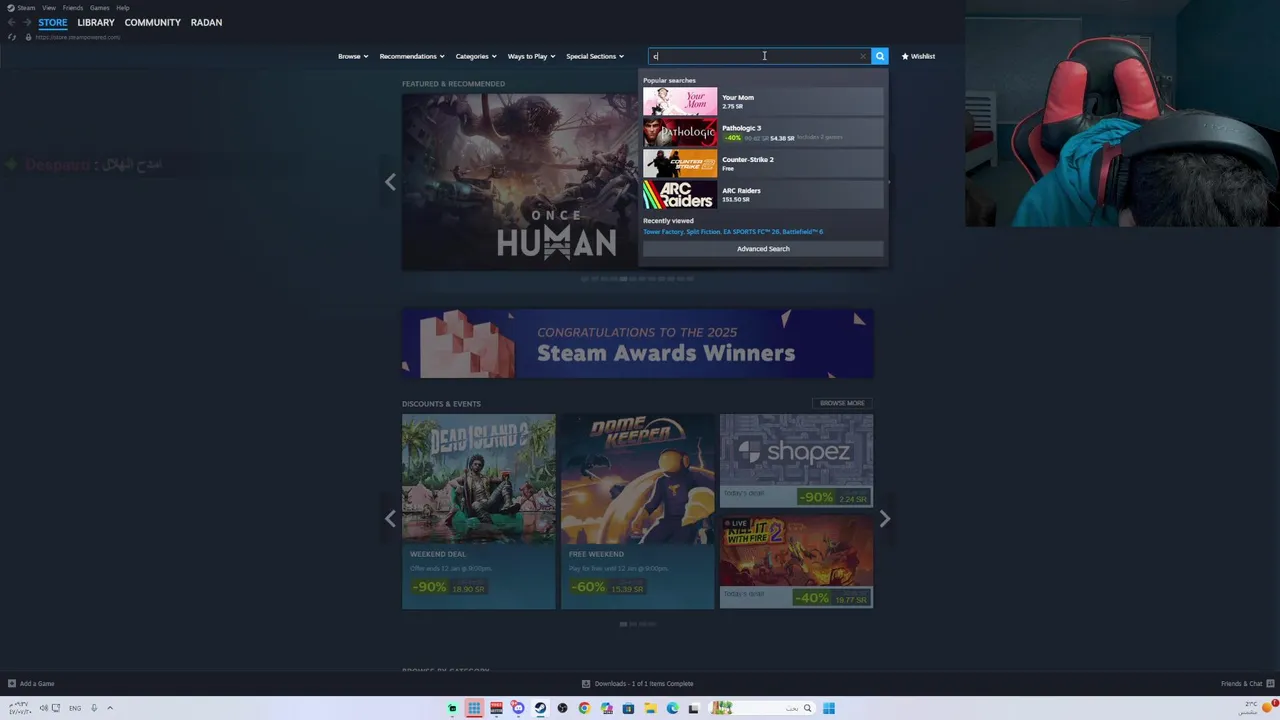This screenshot has width=1280, height=720.
Task: Click a Discounts & Events pagination dot
Action: click(623, 624)
